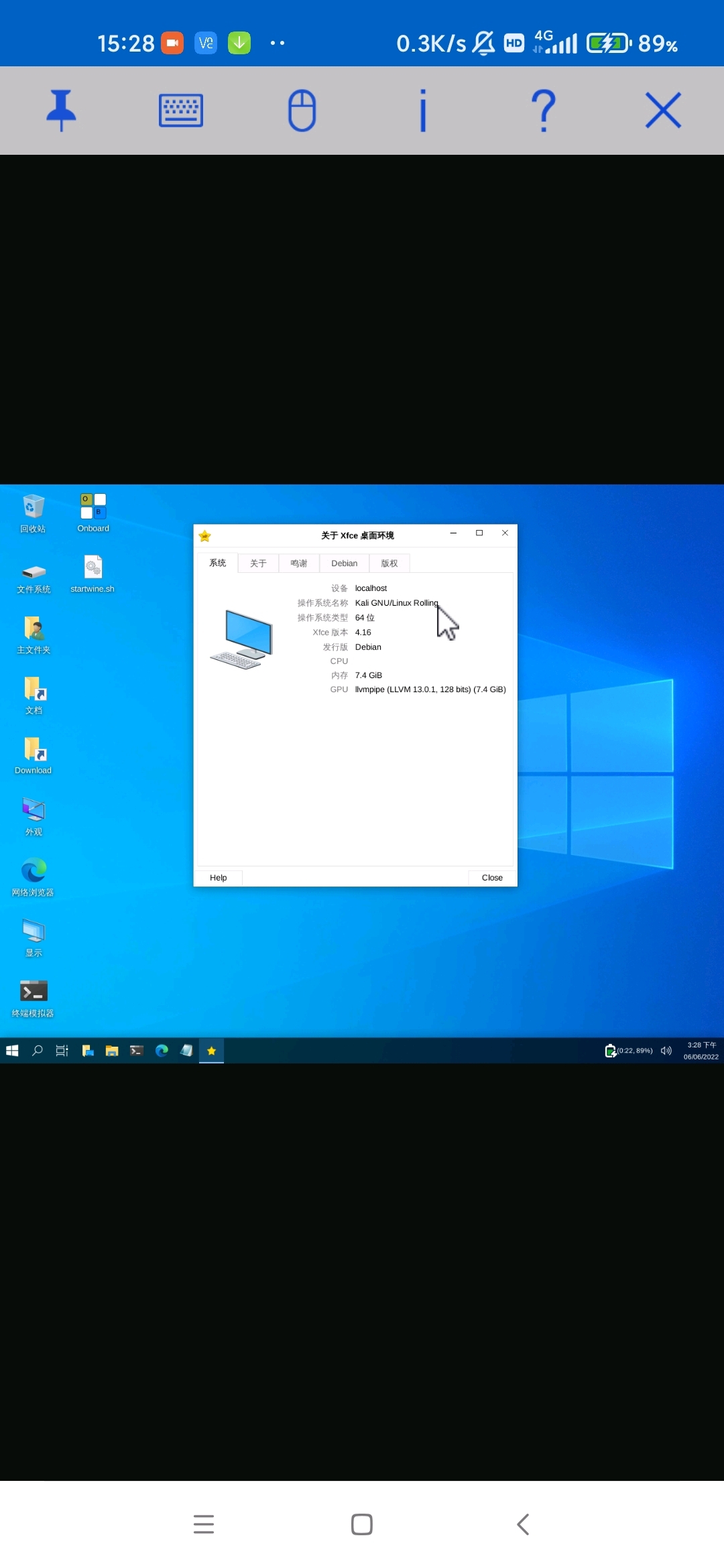Open file manager folder icon in taskbar
This screenshot has width=724, height=1568.
(x=112, y=1051)
